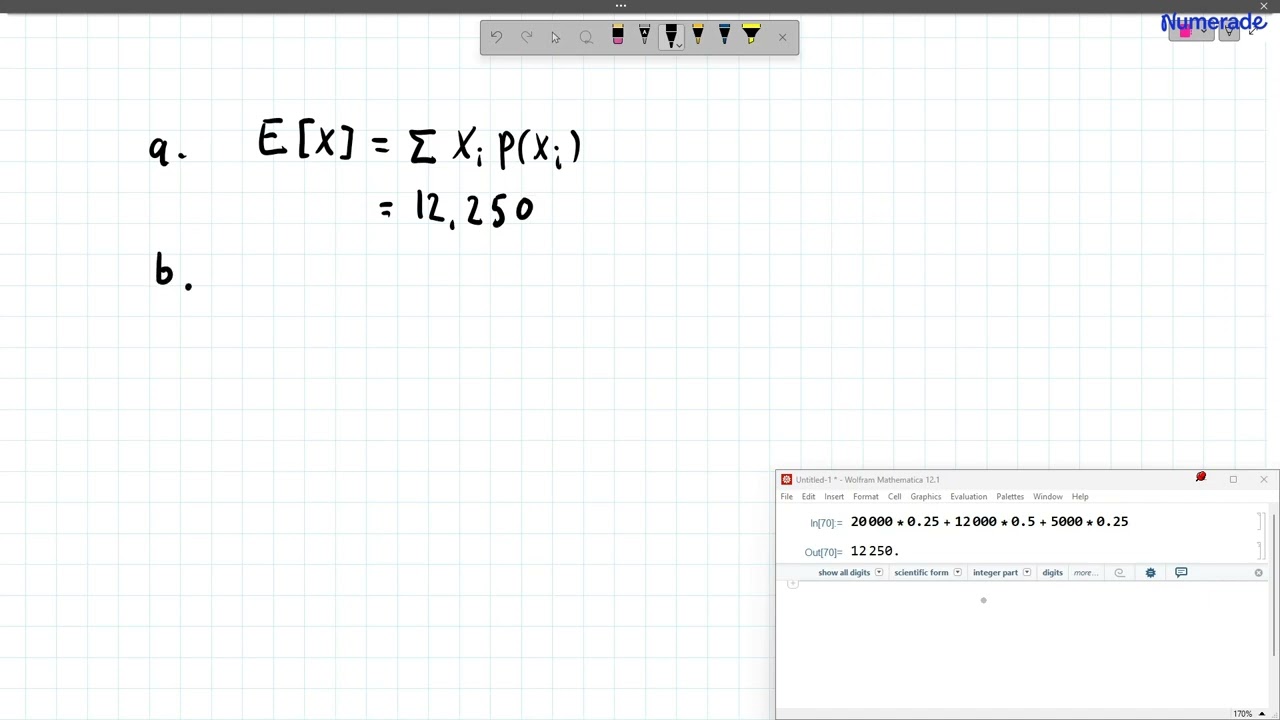1280x720 pixels.
Task: Select the Out[70] cell bracket
Action: point(1260,551)
